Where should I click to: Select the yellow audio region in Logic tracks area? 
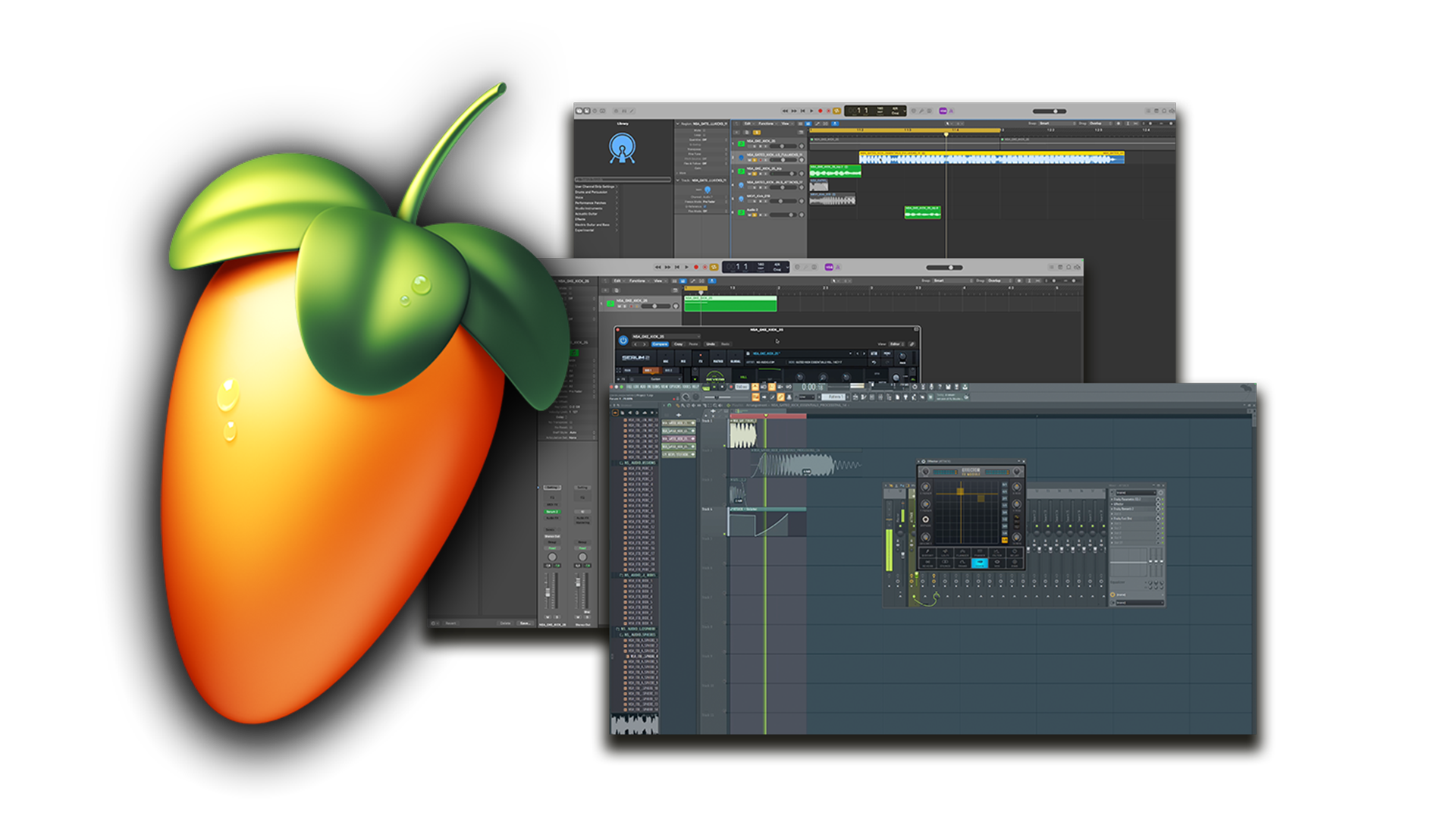pos(986,157)
